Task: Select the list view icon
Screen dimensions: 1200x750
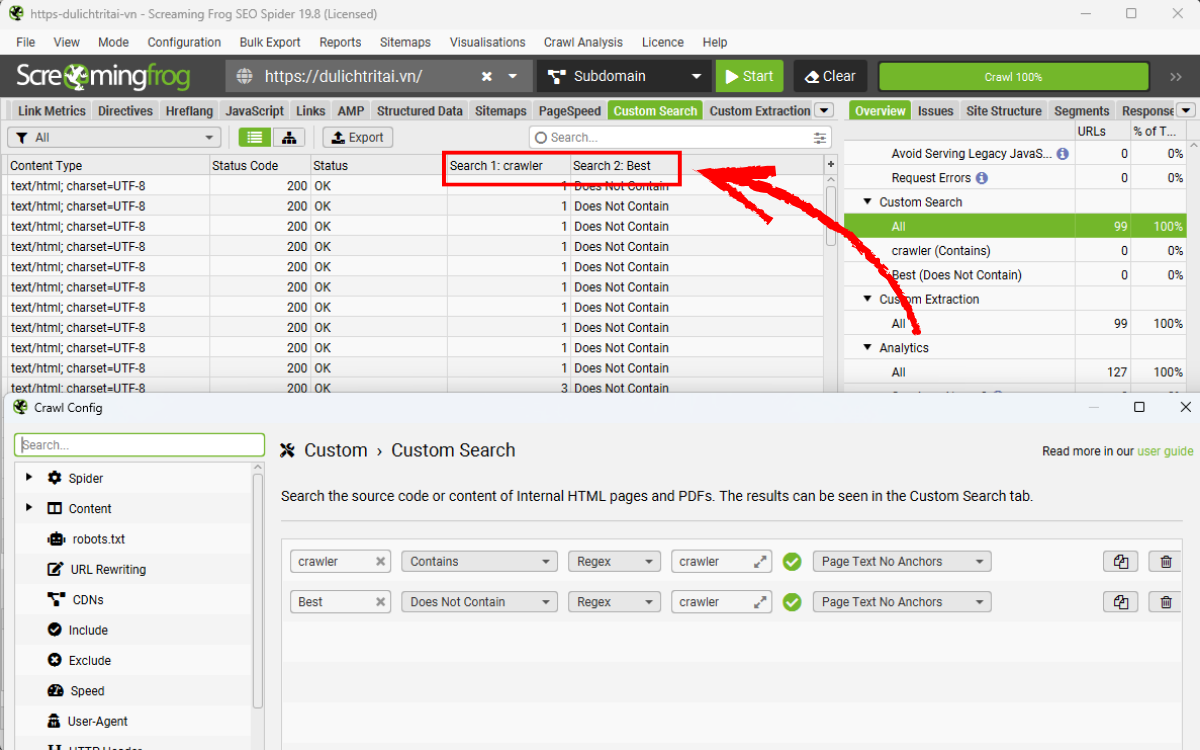Action: tap(254, 138)
